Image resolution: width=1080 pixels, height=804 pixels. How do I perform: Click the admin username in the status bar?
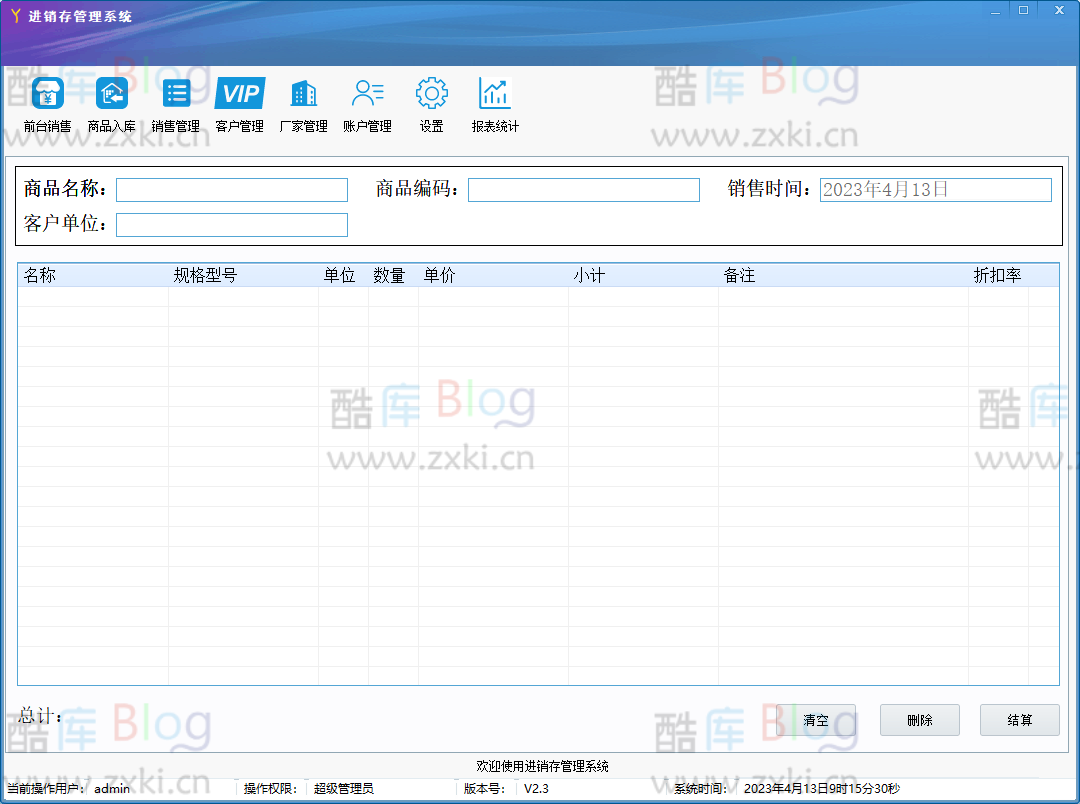coord(110,789)
